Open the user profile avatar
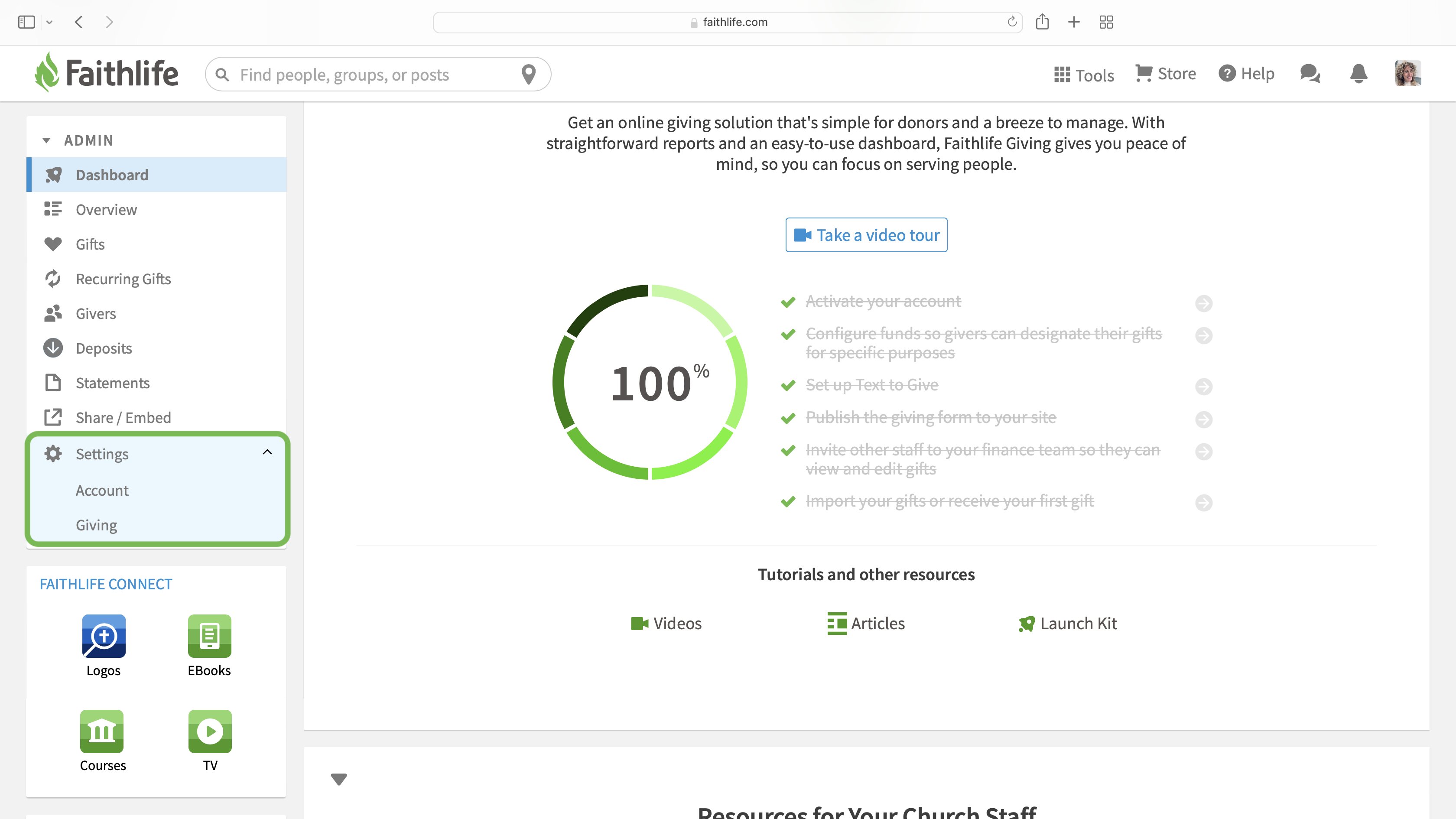This screenshot has height=819, width=1456. tap(1408, 74)
